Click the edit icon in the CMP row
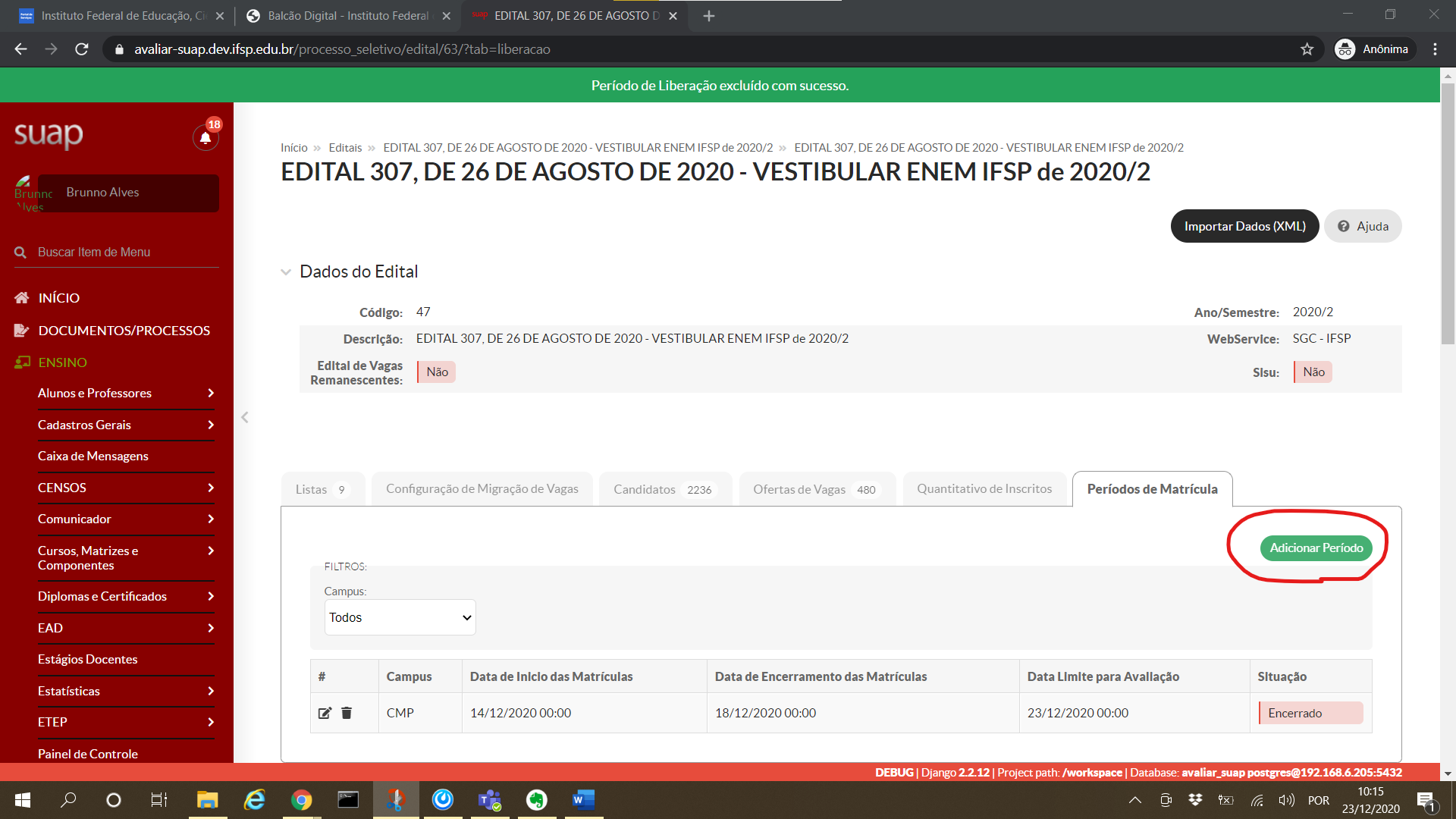The width and height of the screenshot is (1456, 819). pyautogui.click(x=325, y=713)
